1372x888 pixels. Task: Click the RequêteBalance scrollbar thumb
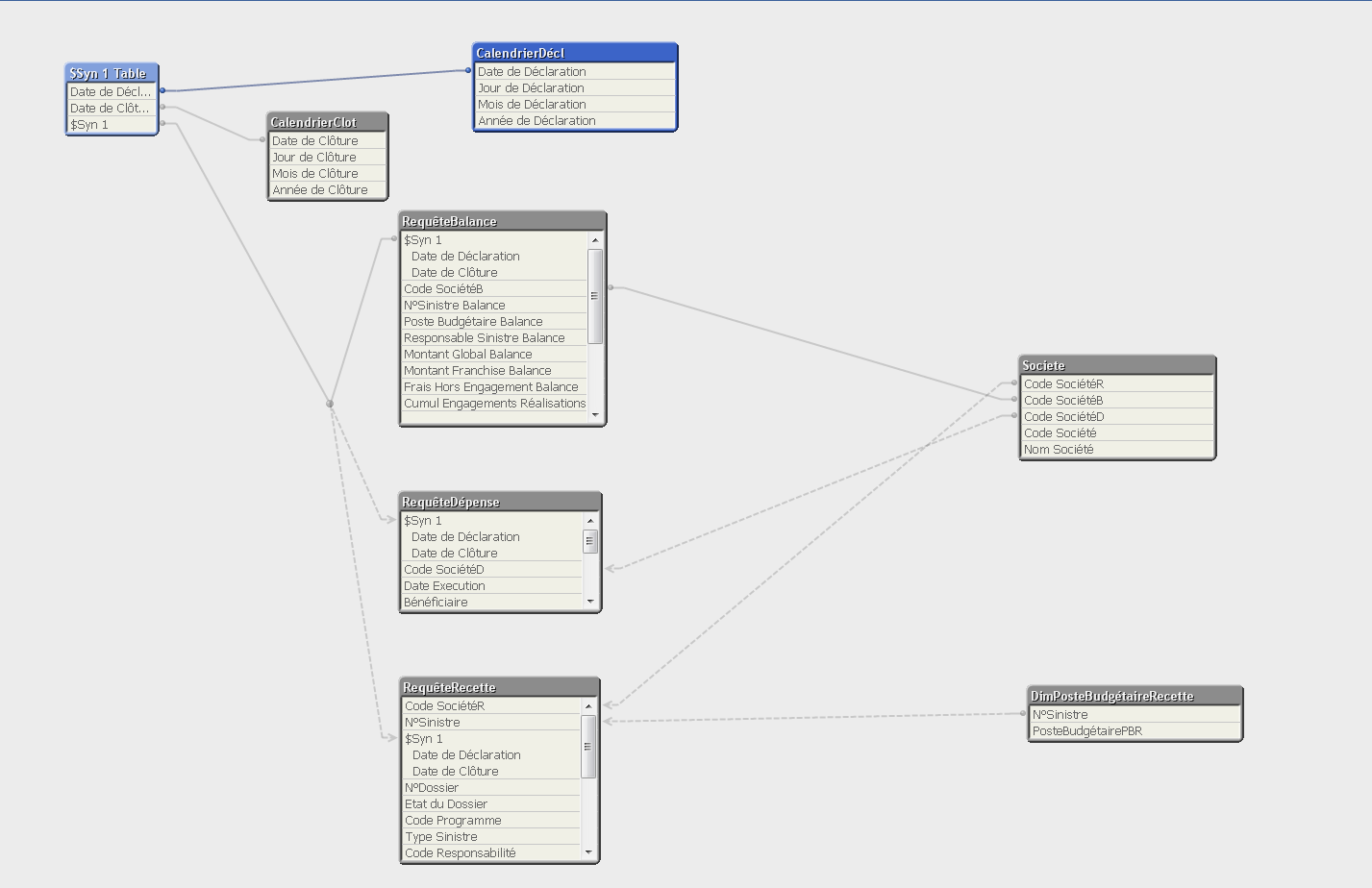595,296
